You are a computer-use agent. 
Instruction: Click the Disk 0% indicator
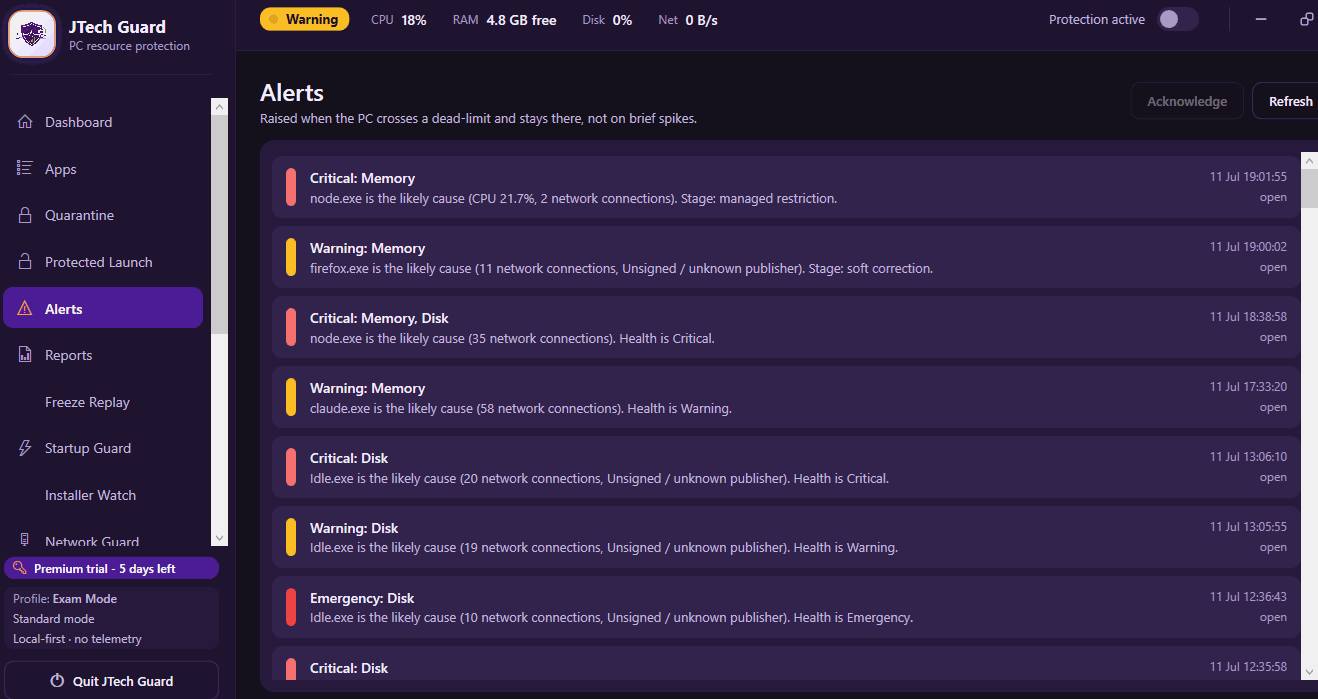coord(607,20)
